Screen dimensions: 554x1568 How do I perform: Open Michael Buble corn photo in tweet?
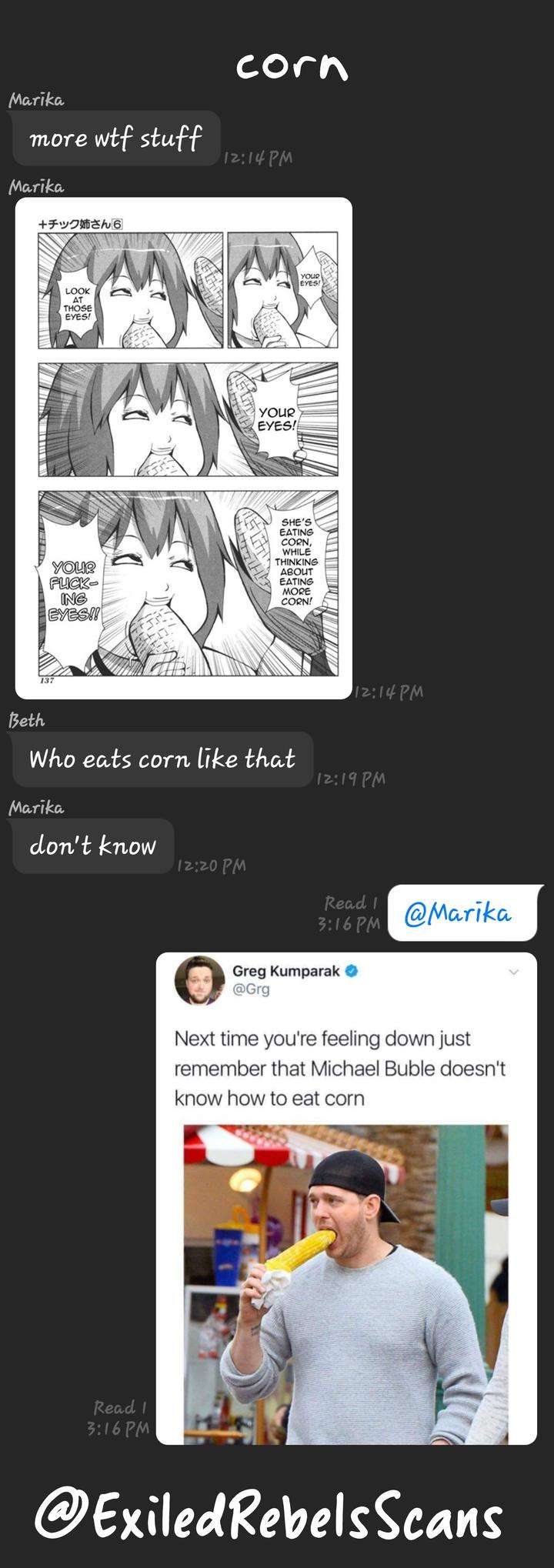point(345,1284)
